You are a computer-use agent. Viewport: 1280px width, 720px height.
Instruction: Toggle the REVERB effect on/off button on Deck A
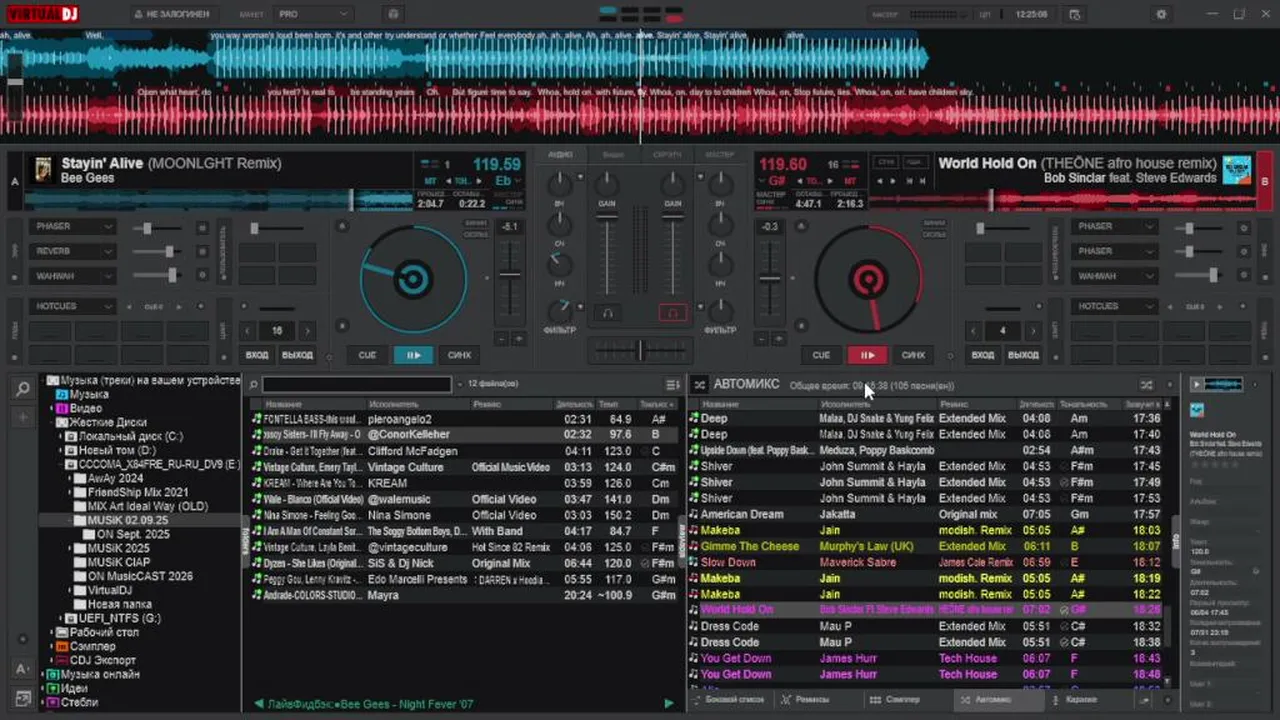click(202, 252)
